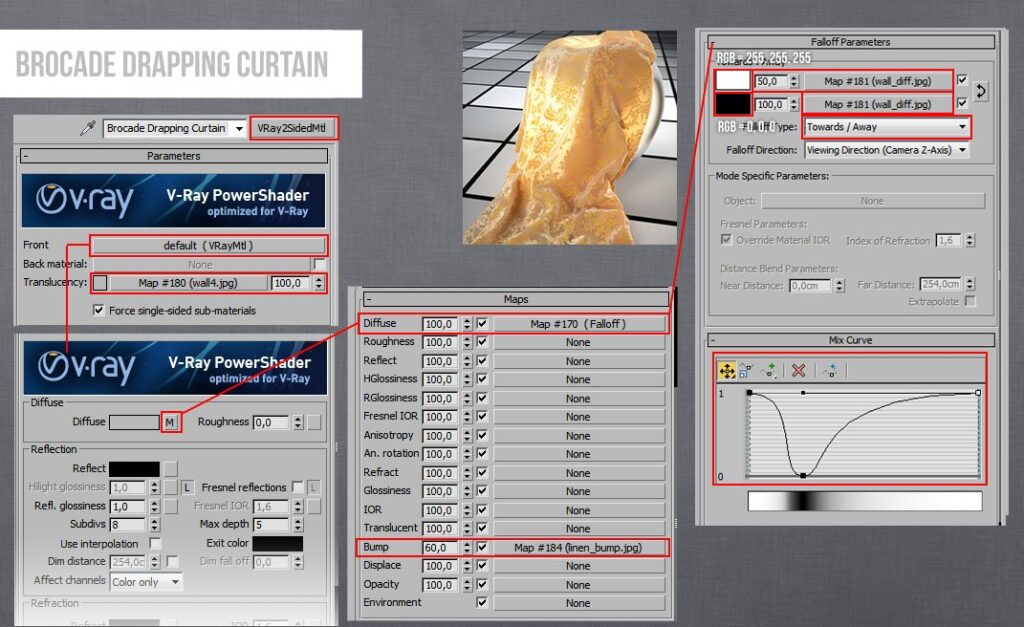Click the Reset Curves icon in Mix Curve

coord(830,370)
